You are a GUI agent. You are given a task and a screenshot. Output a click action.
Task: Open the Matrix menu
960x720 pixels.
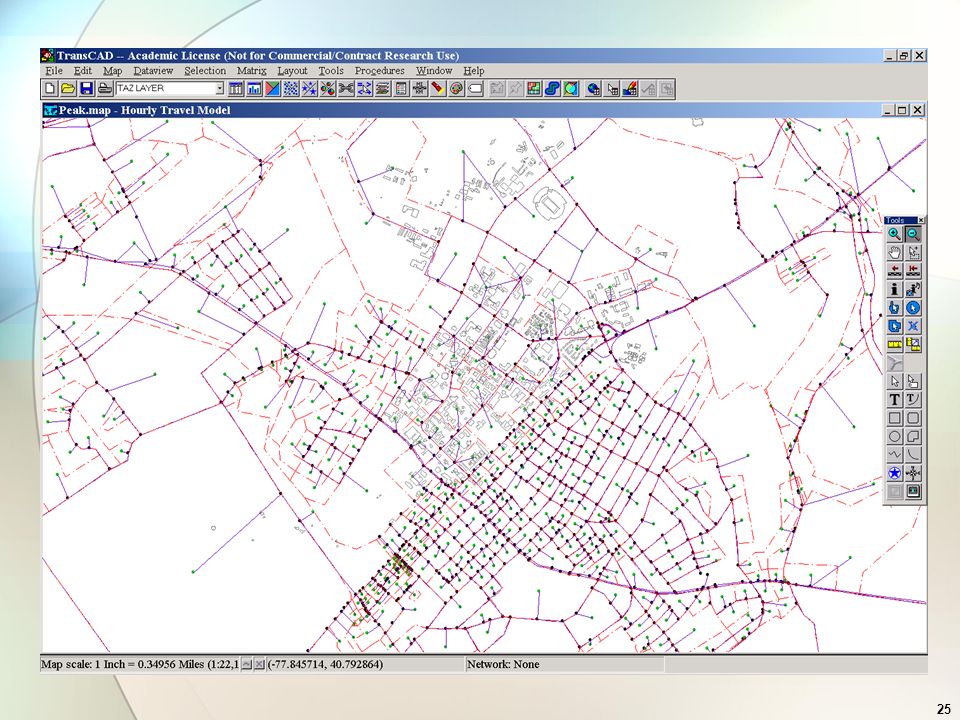[252, 71]
